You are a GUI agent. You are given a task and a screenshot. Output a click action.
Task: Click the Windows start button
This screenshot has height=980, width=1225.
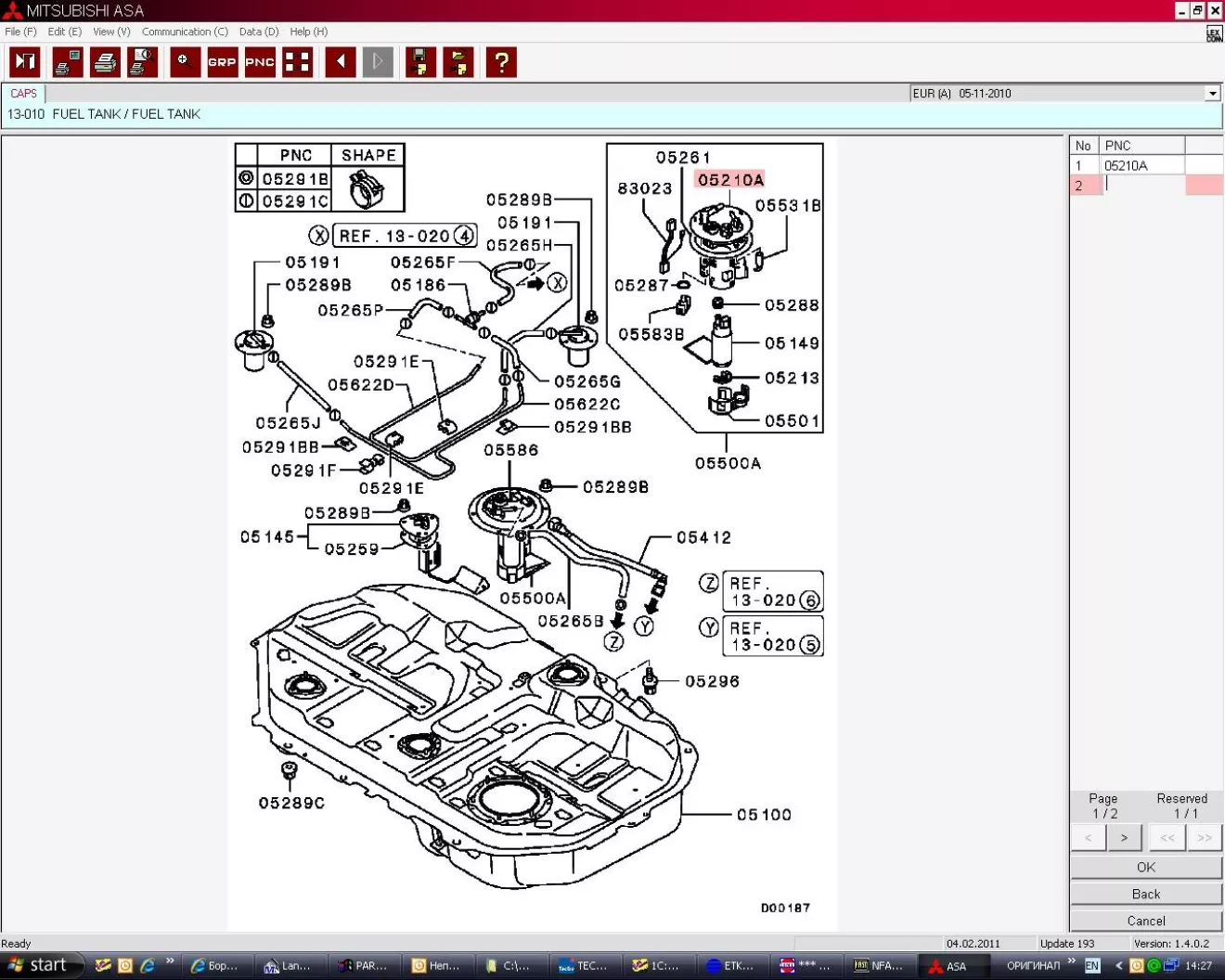tap(39, 965)
